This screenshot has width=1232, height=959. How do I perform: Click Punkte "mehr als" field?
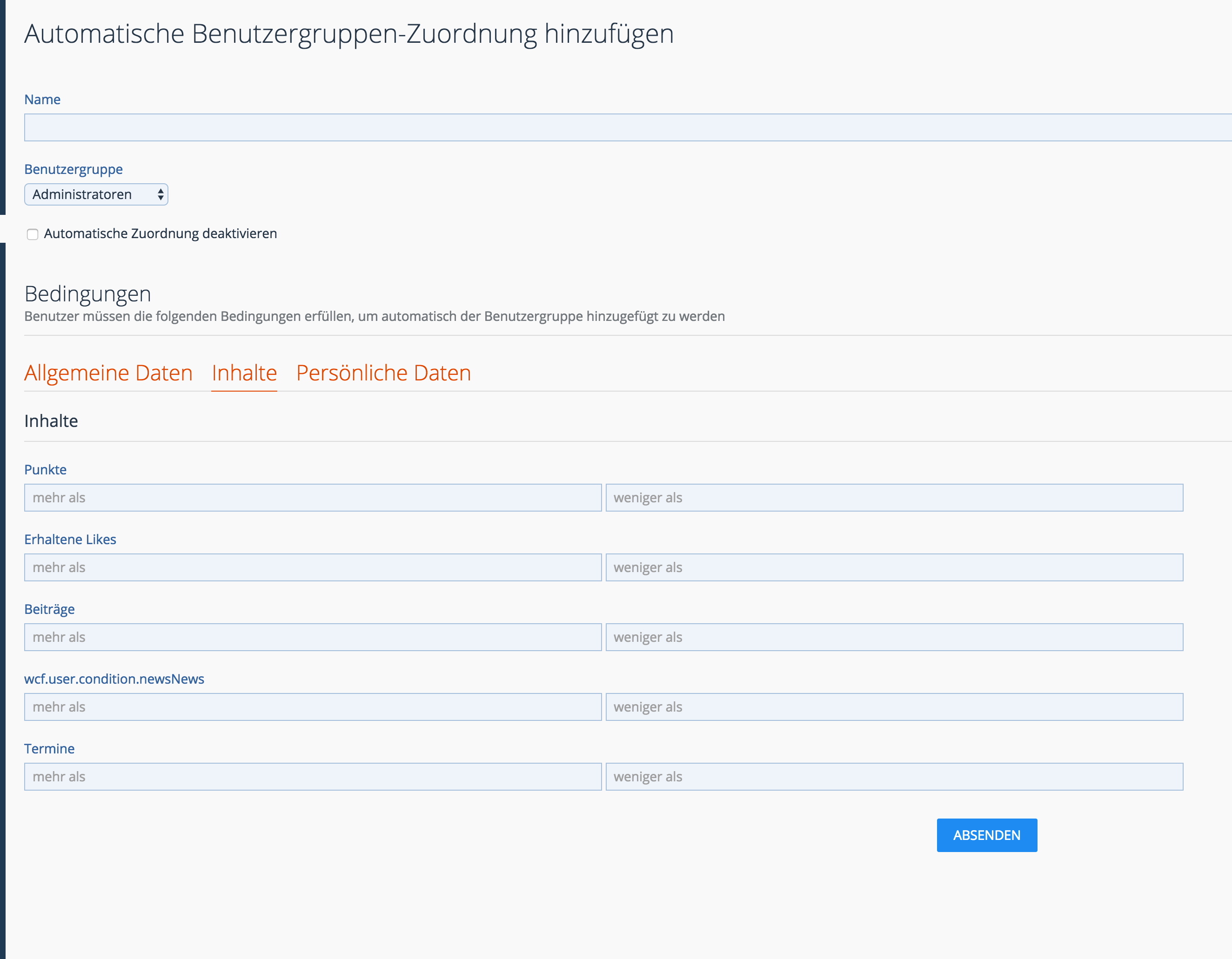coord(313,498)
